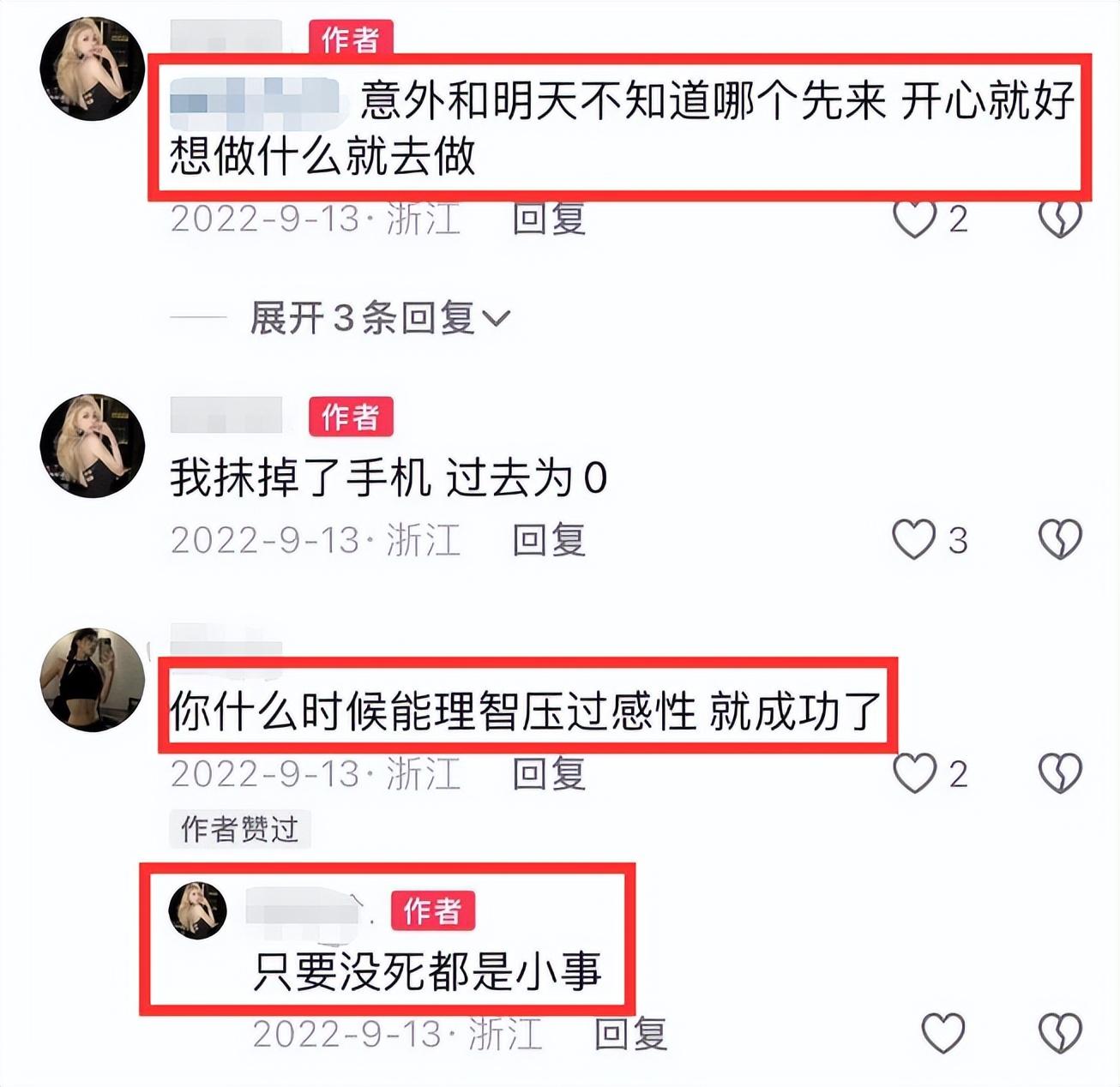Reply to '我抹掉了手机 过去为0'
Image resolution: width=1120 pixels, height=1087 pixels.
pyautogui.click(x=549, y=540)
